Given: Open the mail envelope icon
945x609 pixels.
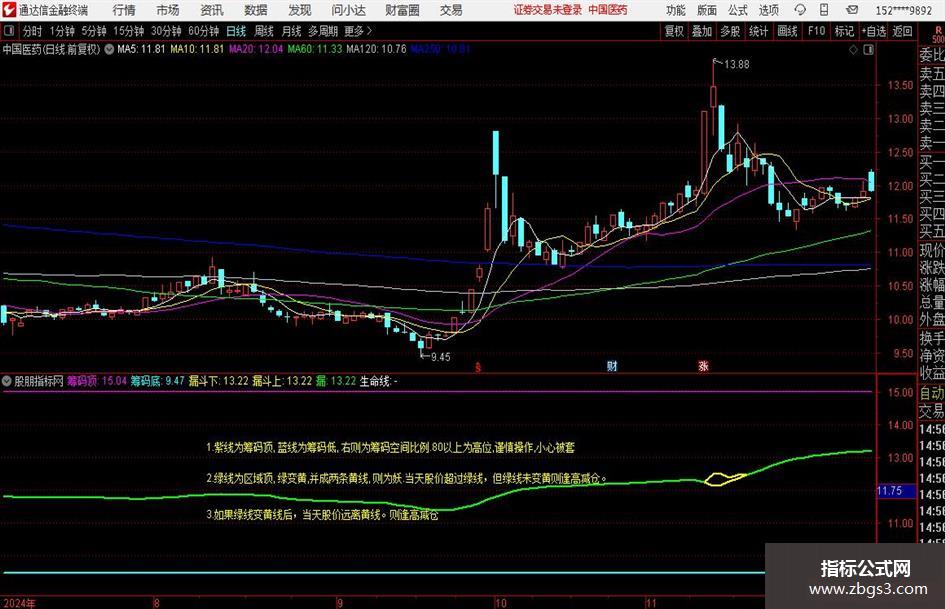Looking at the screenshot, I should [852, 10].
